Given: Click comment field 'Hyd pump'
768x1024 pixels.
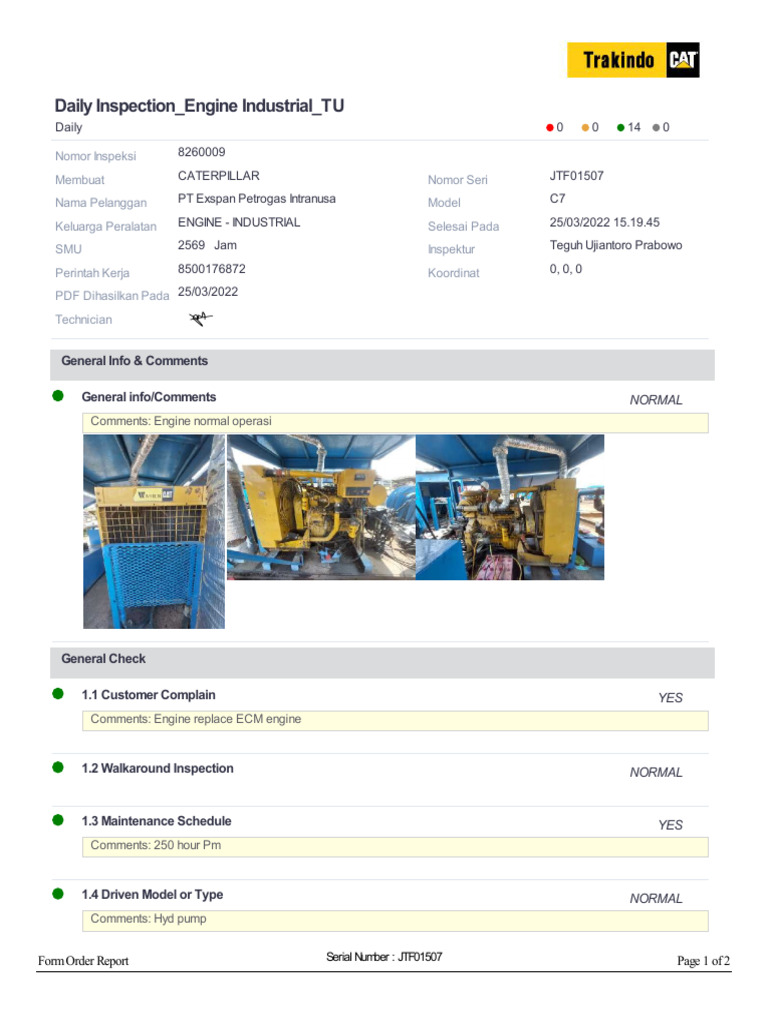Looking at the screenshot, I should 395,920.
